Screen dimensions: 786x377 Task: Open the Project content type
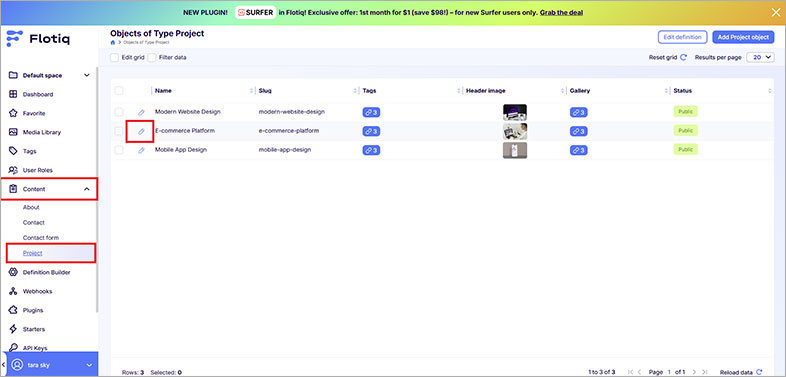pyautogui.click(x=33, y=253)
